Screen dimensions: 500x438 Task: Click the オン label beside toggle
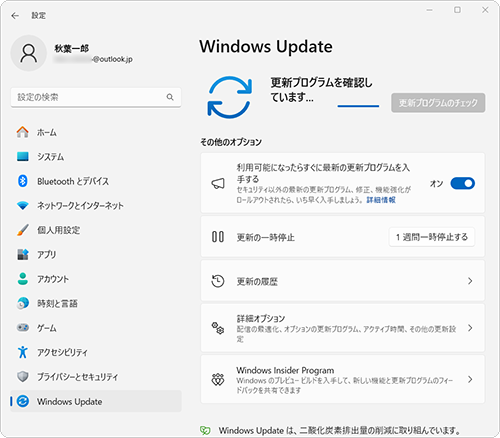point(436,183)
